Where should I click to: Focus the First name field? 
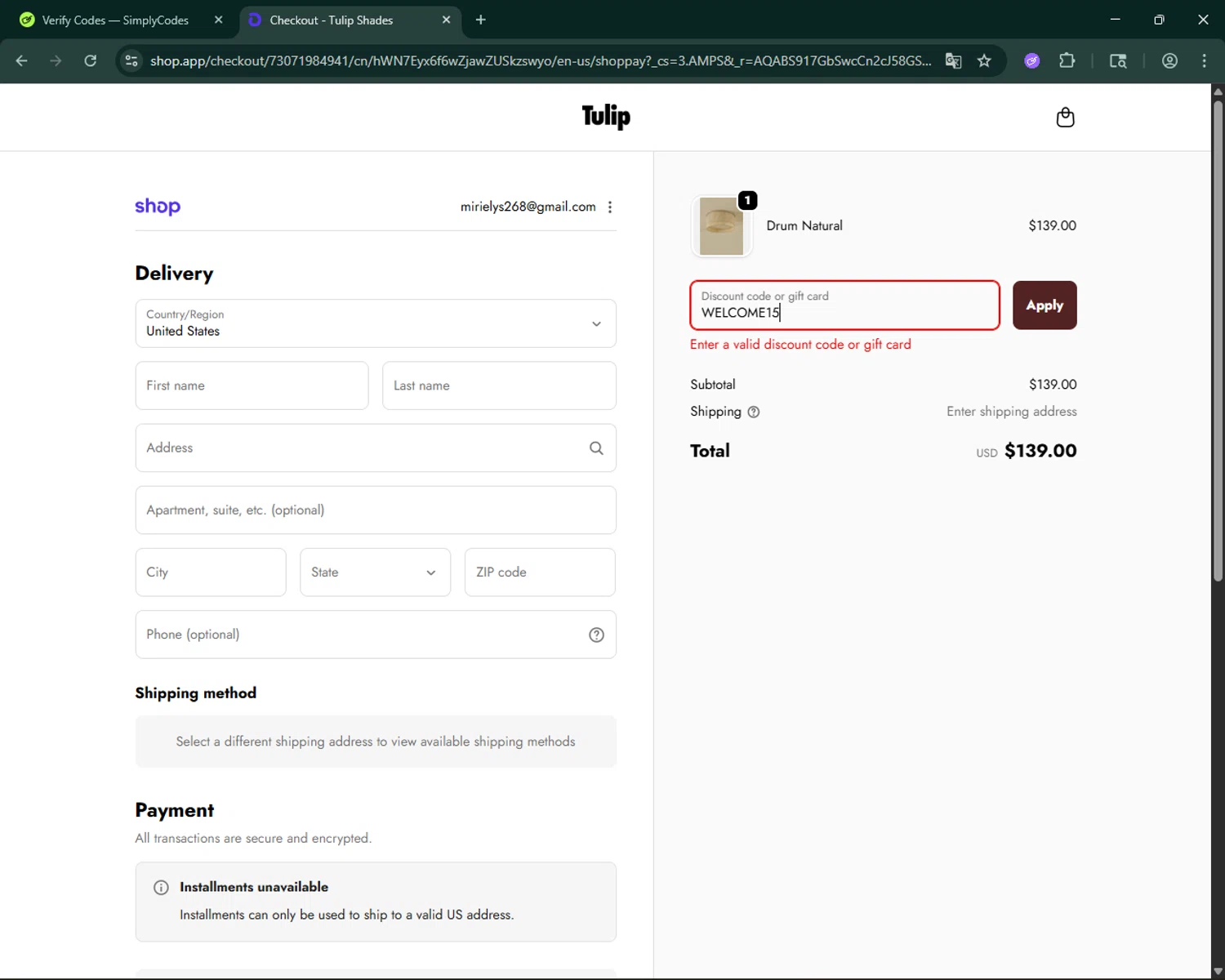tap(252, 385)
